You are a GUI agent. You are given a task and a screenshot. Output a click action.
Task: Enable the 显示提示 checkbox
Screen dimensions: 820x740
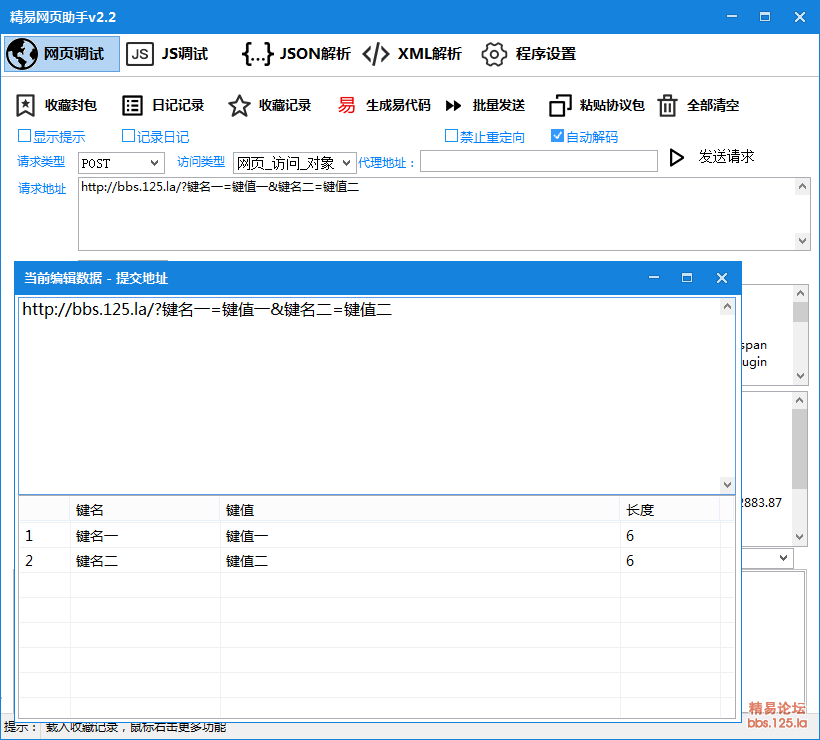point(25,136)
